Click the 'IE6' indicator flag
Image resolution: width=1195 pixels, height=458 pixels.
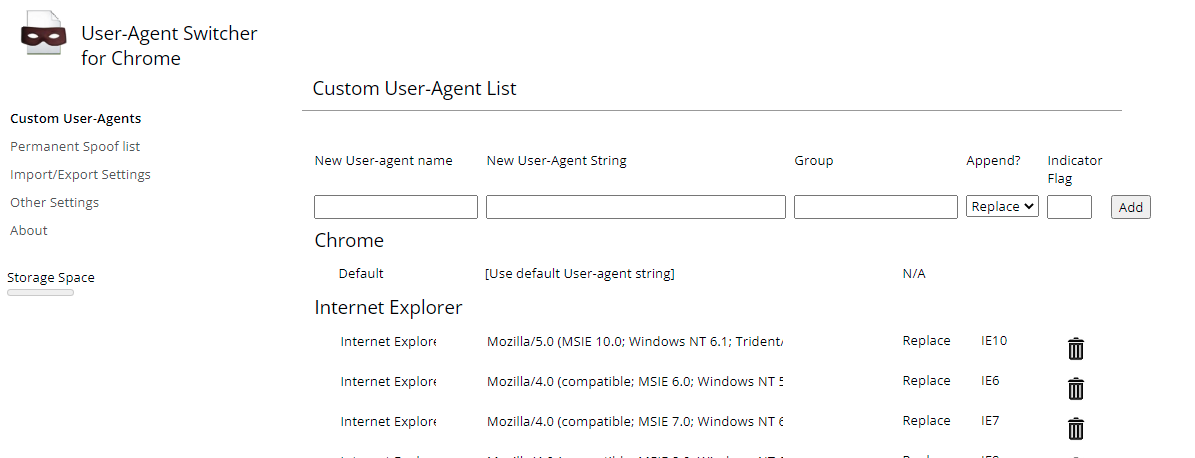(x=990, y=380)
